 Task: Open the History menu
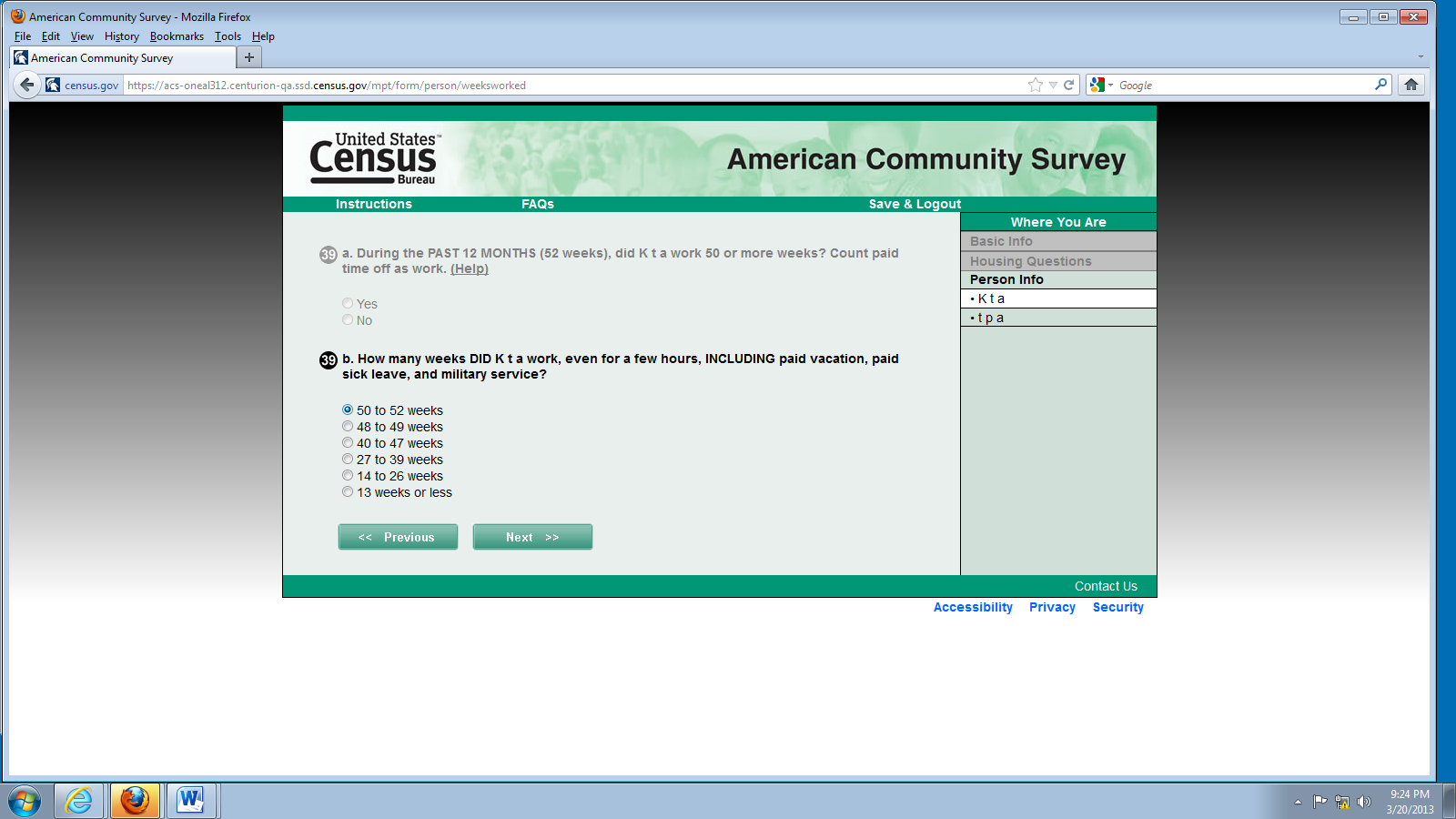pos(121,36)
